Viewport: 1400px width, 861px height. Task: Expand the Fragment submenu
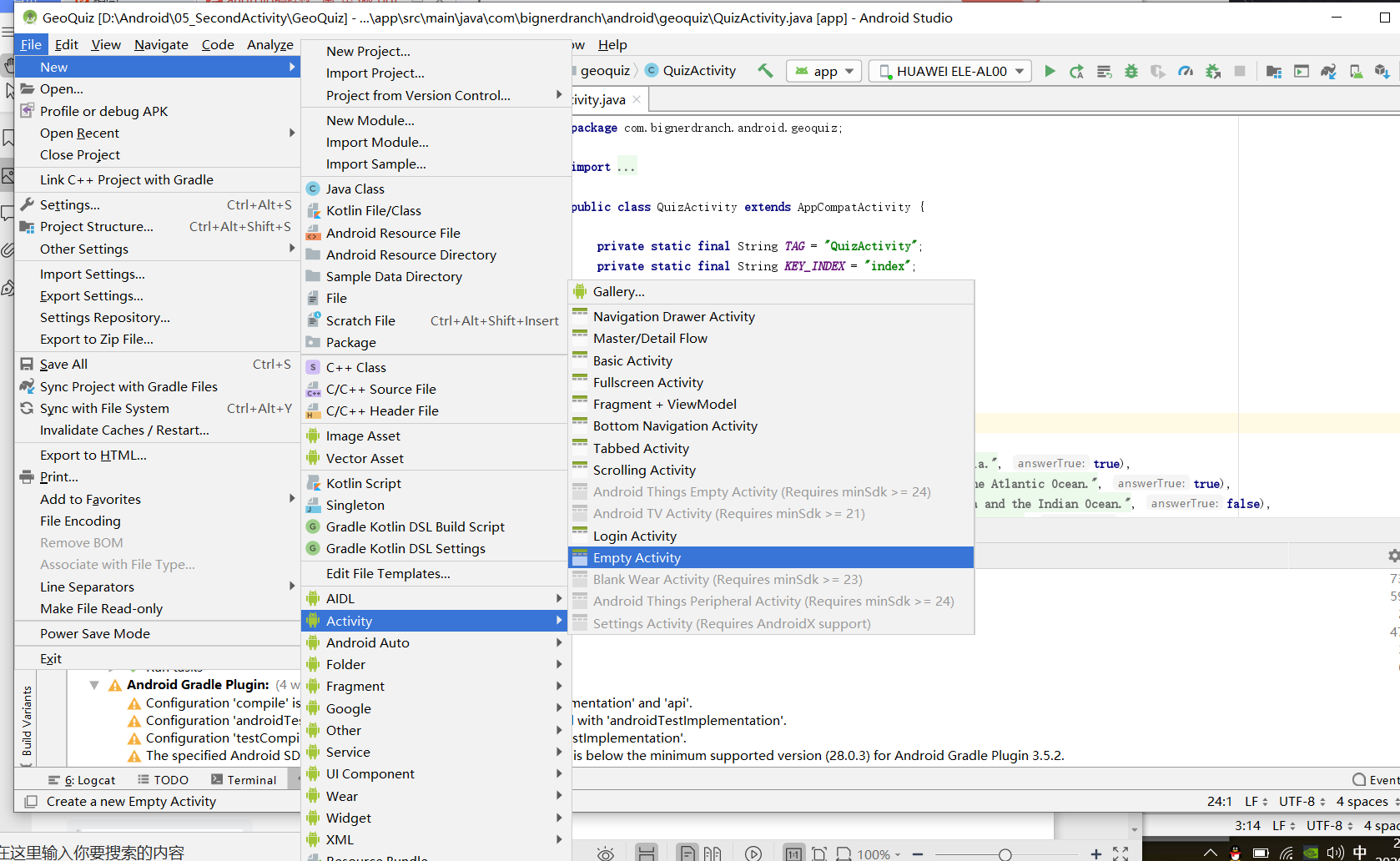[434, 686]
